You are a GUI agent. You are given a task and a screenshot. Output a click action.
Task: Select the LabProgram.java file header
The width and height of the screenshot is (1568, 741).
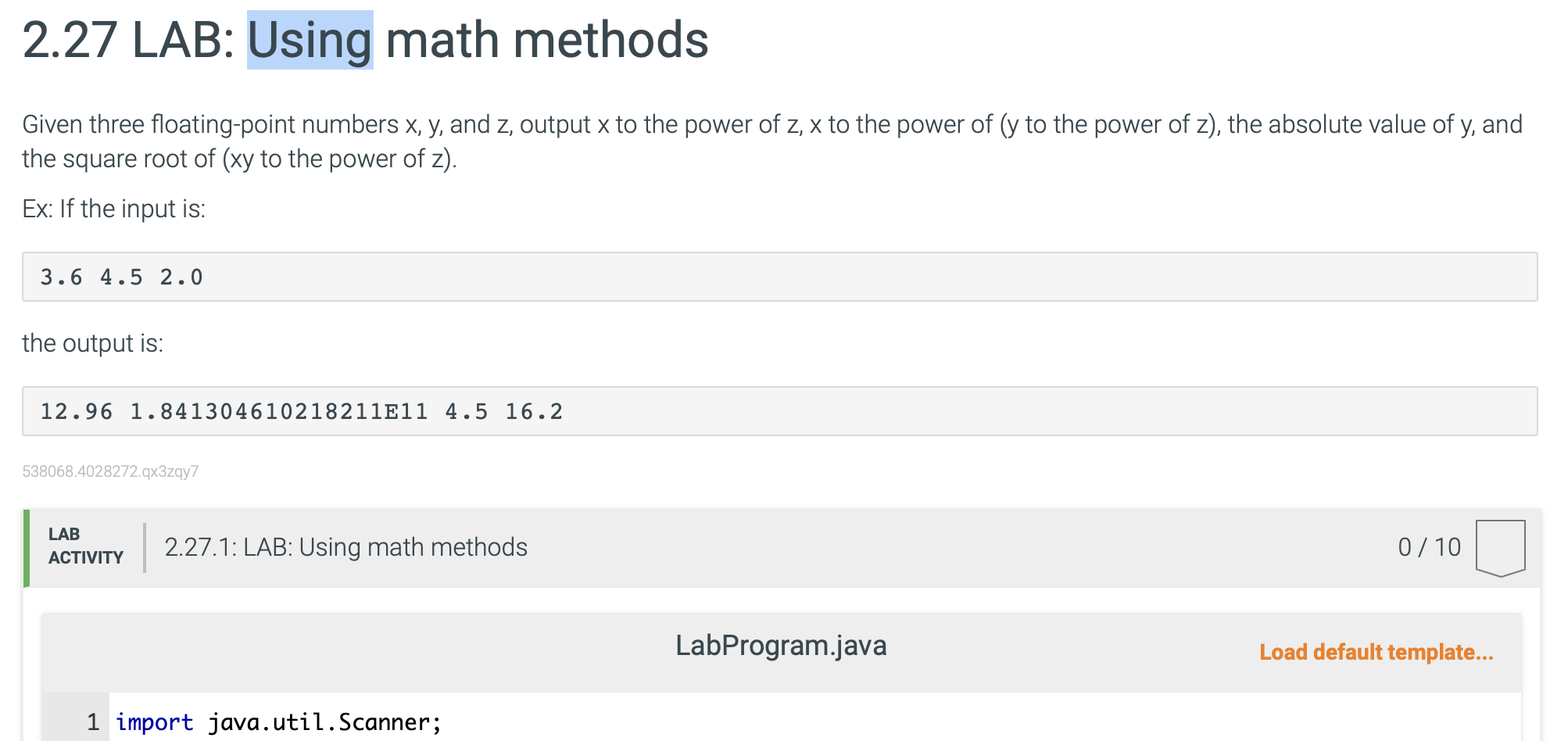pyautogui.click(x=781, y=646)
